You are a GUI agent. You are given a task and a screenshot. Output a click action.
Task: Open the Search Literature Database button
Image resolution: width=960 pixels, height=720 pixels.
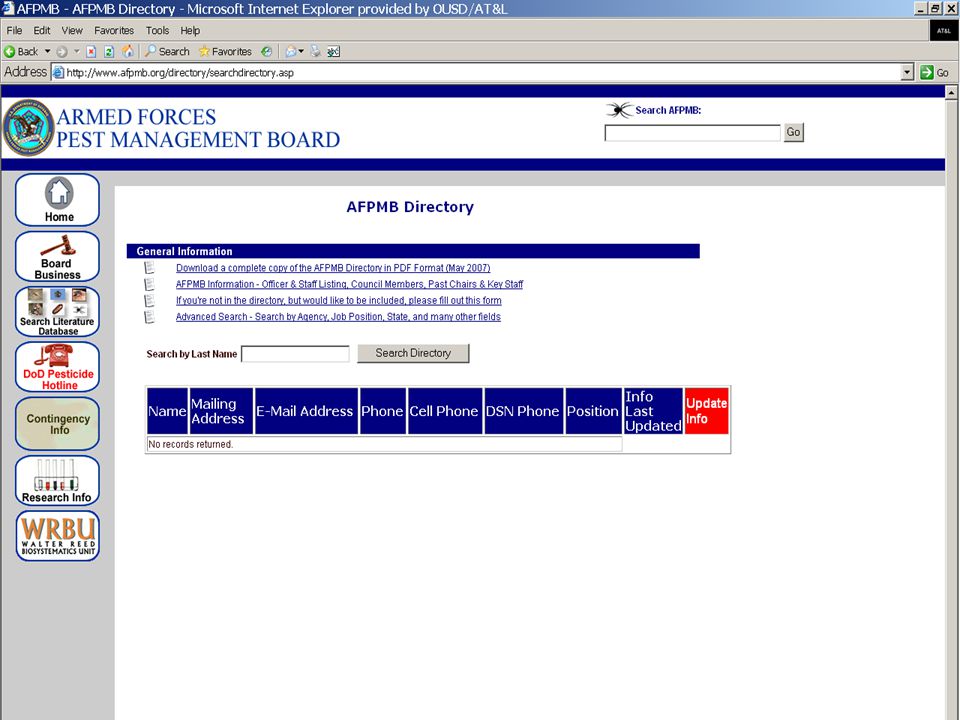[58, 312]
